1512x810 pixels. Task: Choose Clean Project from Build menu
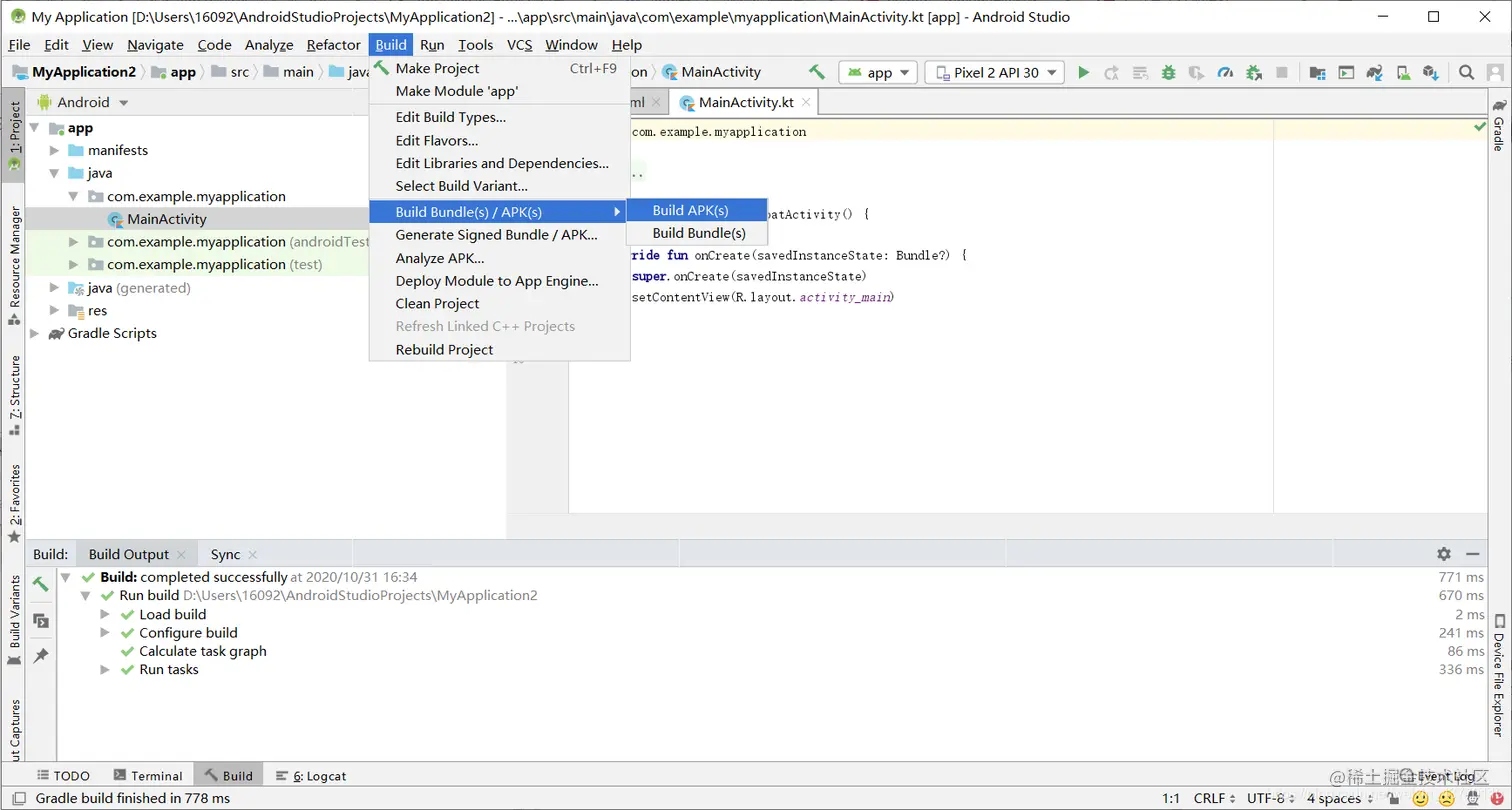coord(499,303)
